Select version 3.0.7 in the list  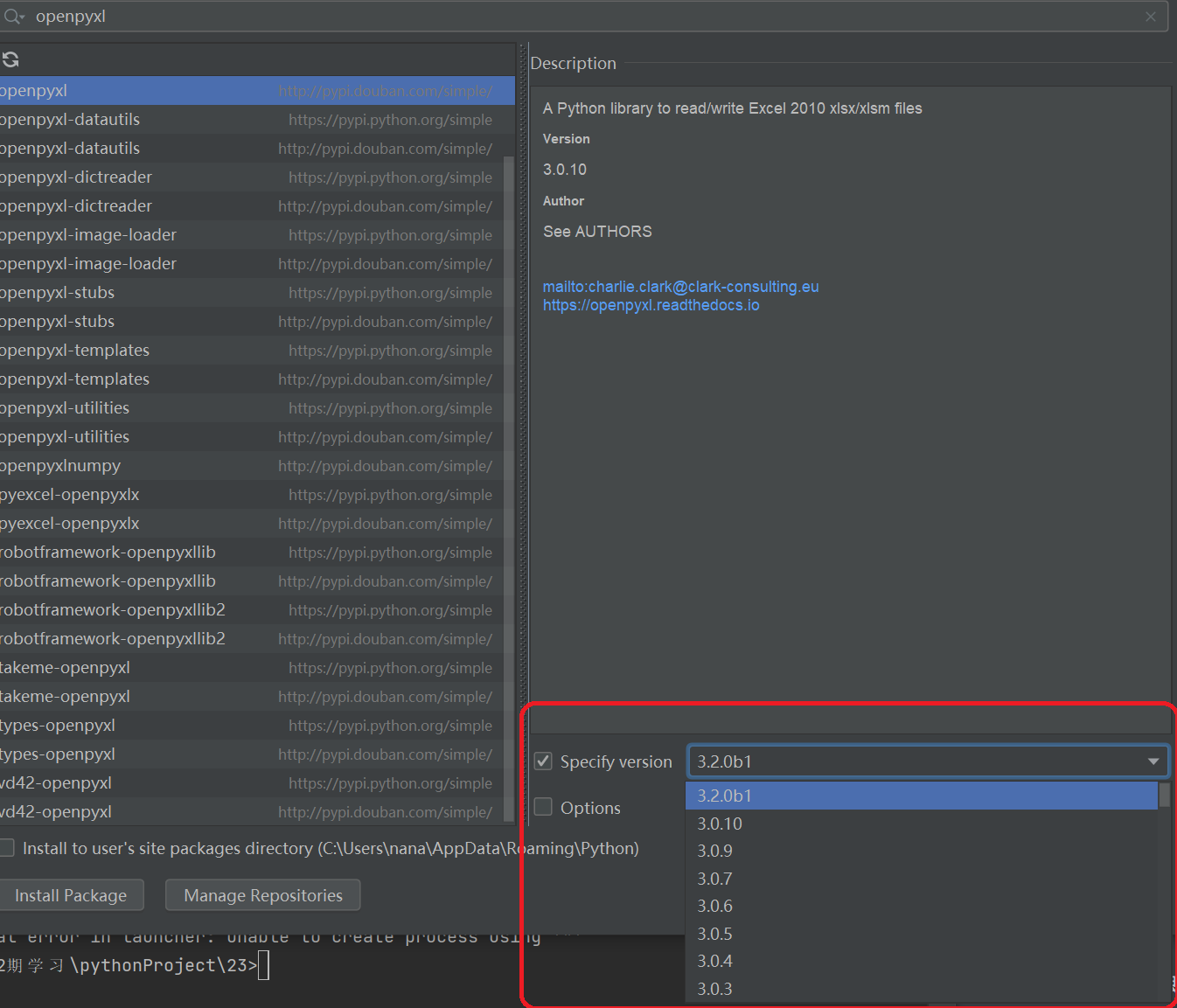922,879
